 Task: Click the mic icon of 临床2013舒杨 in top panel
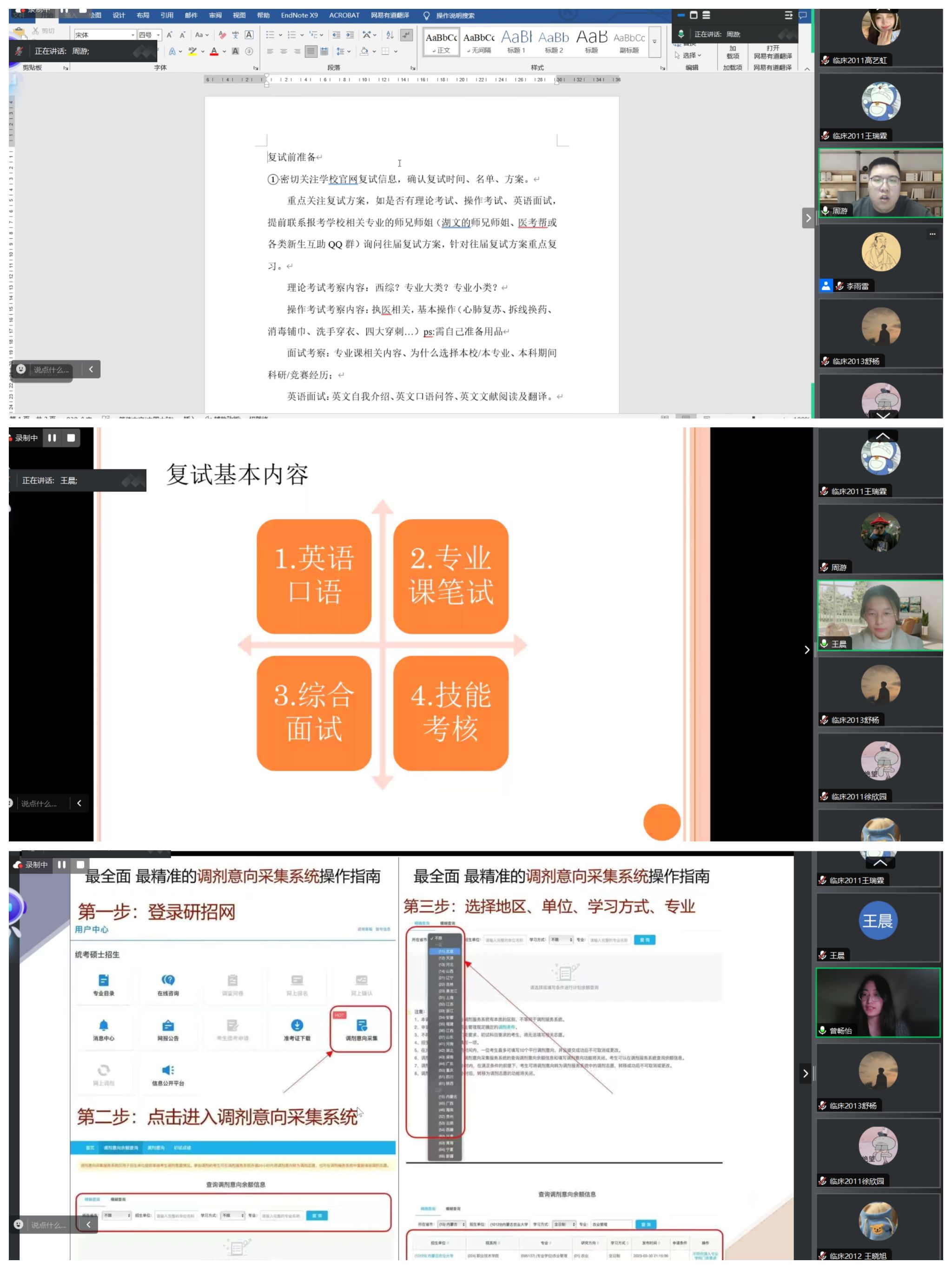[825, 361]
